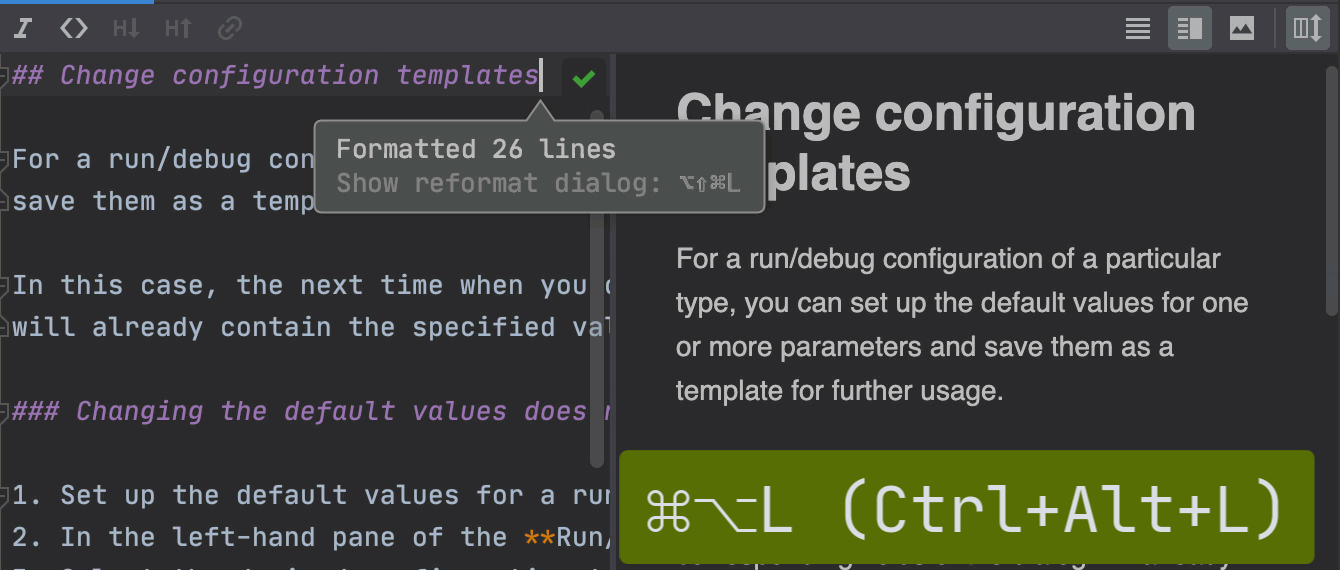Insert a link using the chain icon
The image size is (1340, 570).
[230, 28]
